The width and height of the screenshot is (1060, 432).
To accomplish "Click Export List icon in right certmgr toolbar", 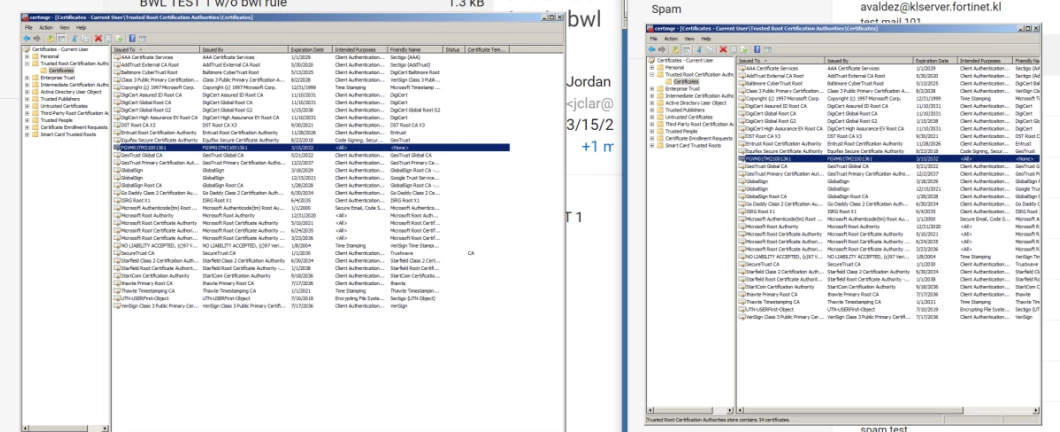I will (744, 49).
